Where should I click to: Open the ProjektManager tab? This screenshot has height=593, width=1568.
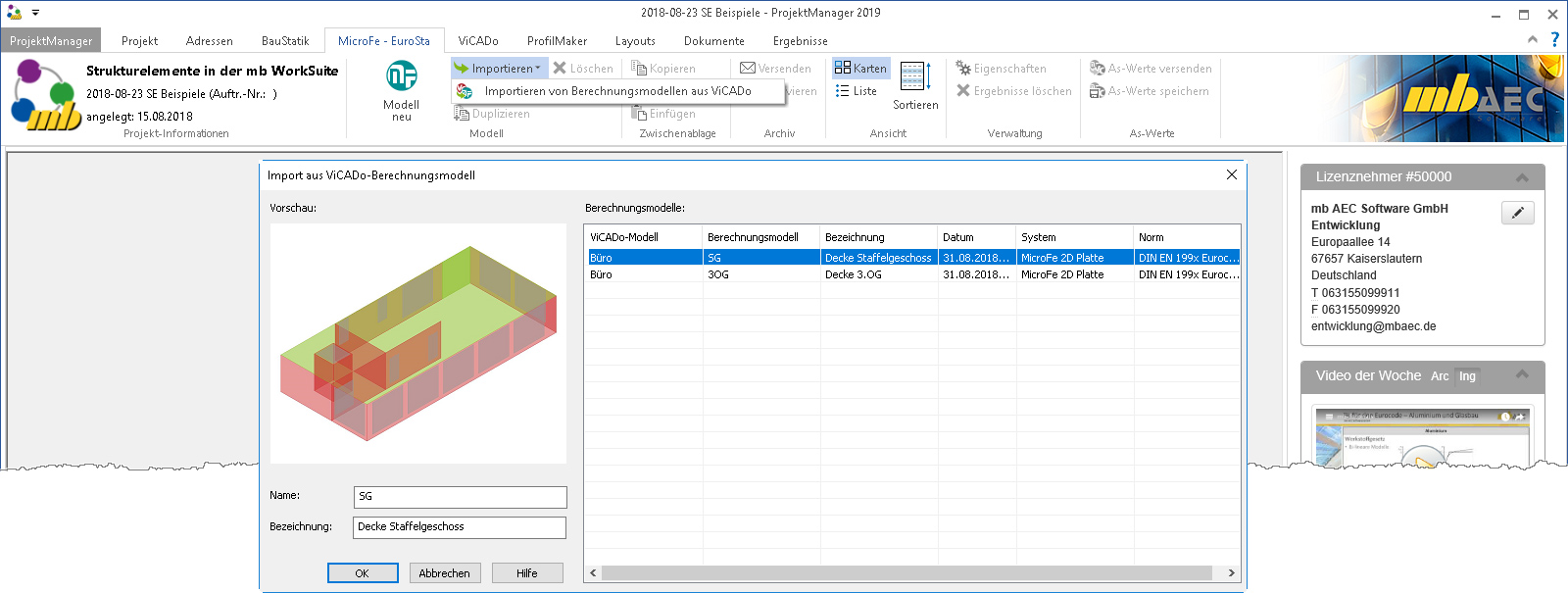(x=51, y=41)
